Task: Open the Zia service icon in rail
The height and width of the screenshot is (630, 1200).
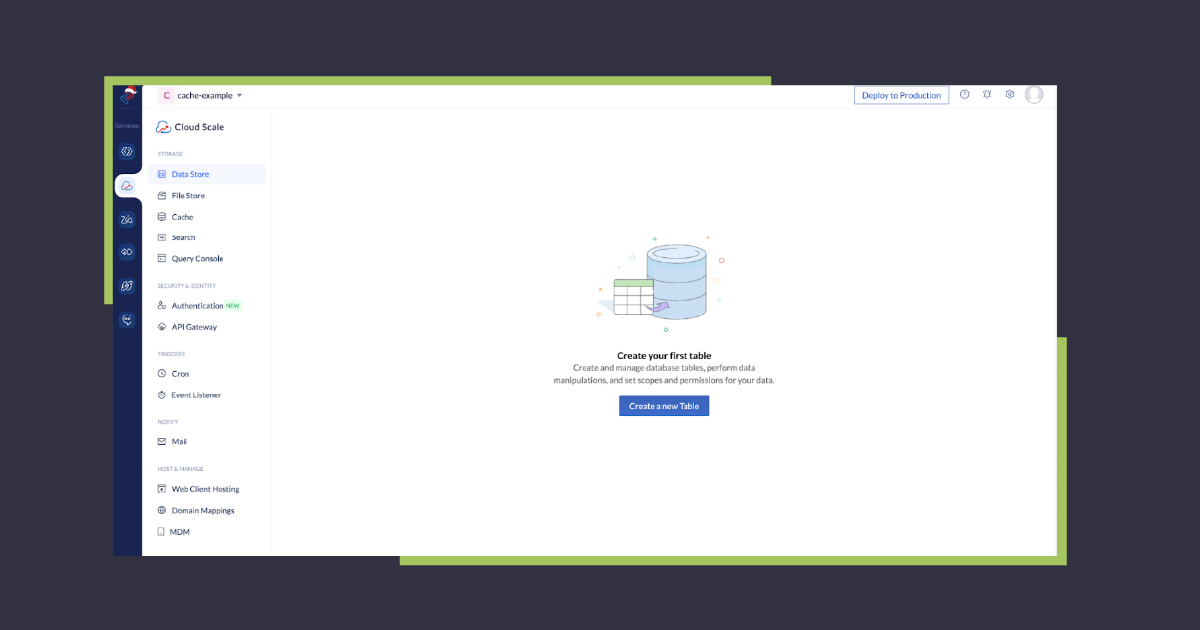Action: pos(127,220)
